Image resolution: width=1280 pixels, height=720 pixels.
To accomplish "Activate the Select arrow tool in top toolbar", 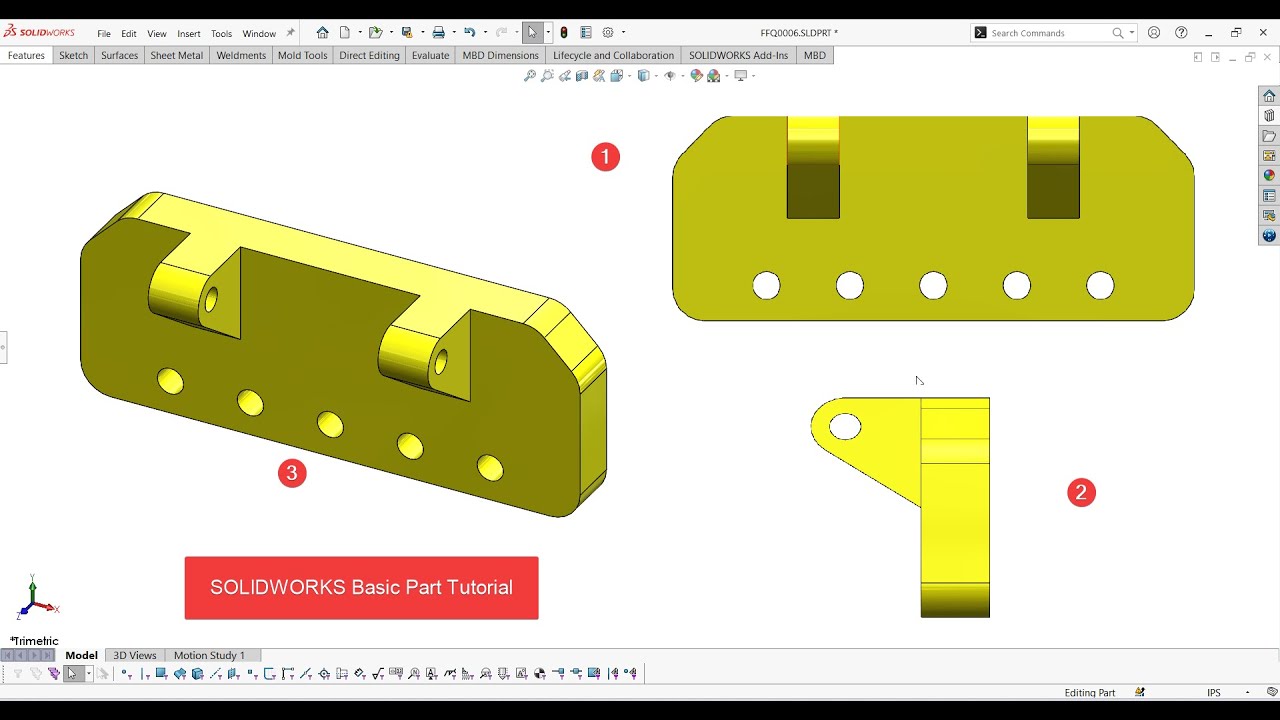I will 532,33.
